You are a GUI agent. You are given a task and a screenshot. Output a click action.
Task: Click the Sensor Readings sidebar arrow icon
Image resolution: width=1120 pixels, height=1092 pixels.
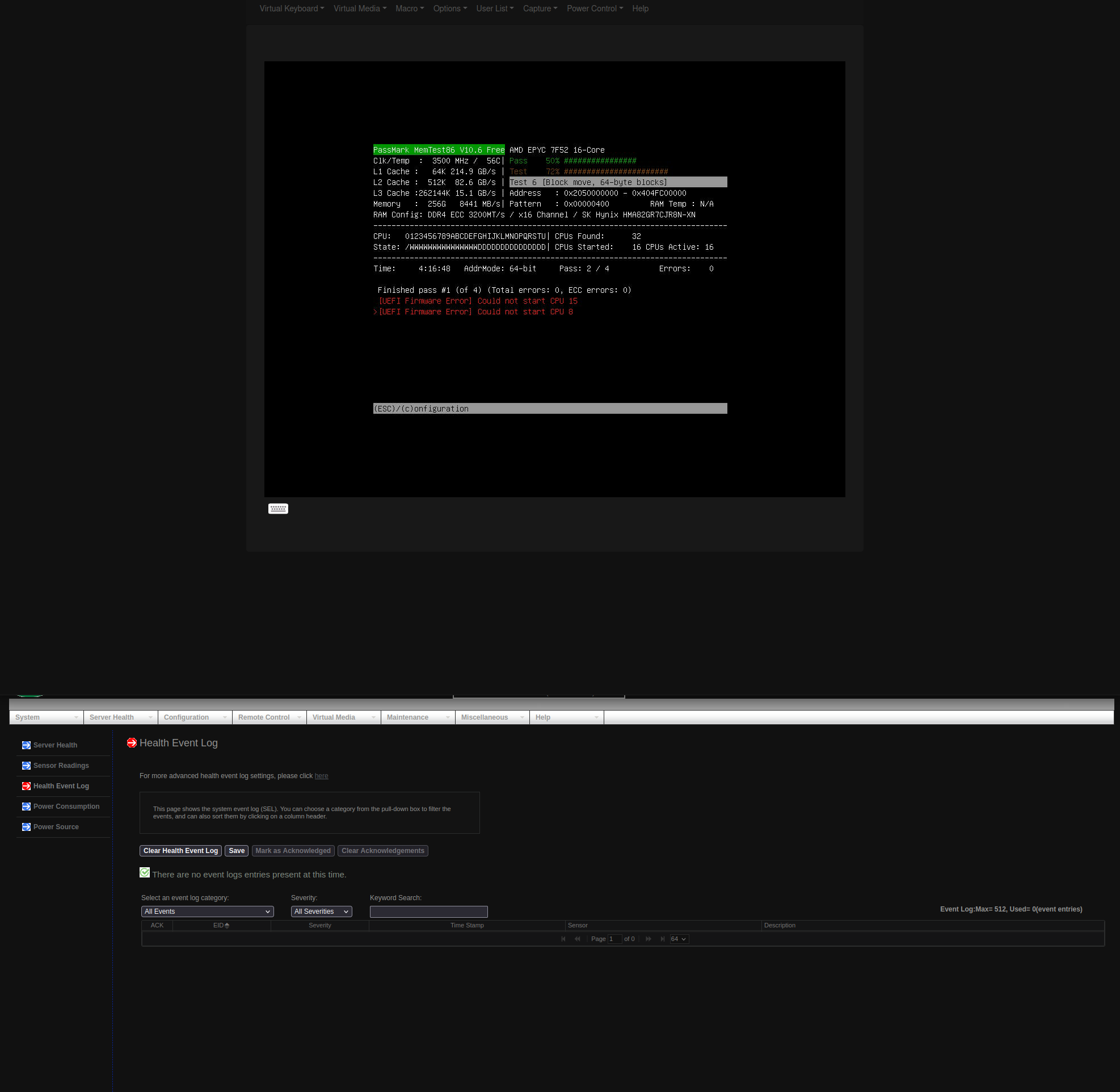[26, 766]
